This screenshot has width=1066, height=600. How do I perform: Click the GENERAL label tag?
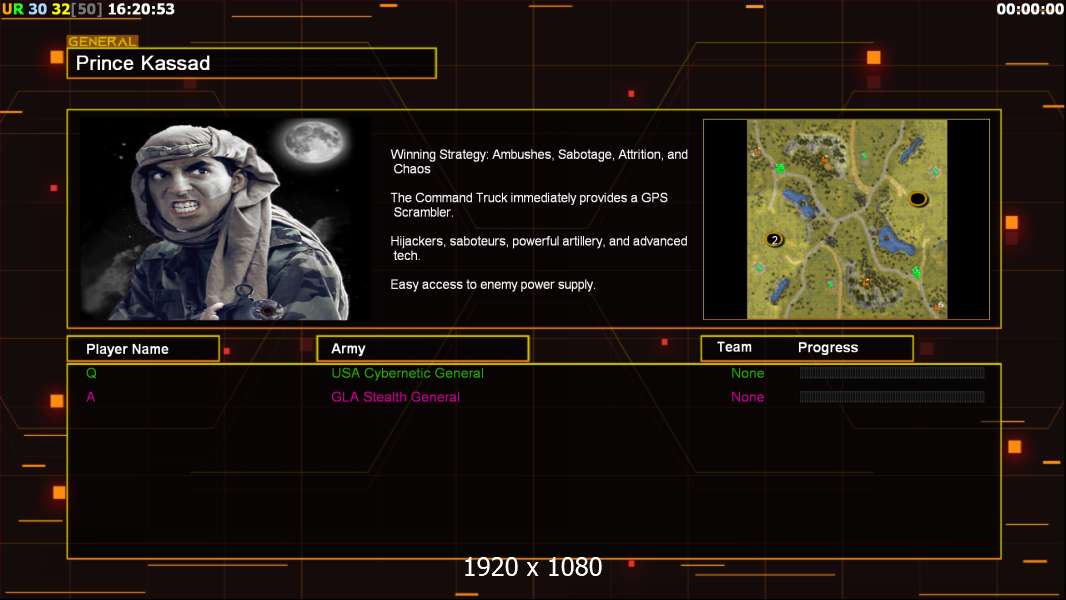click(102, 42)
